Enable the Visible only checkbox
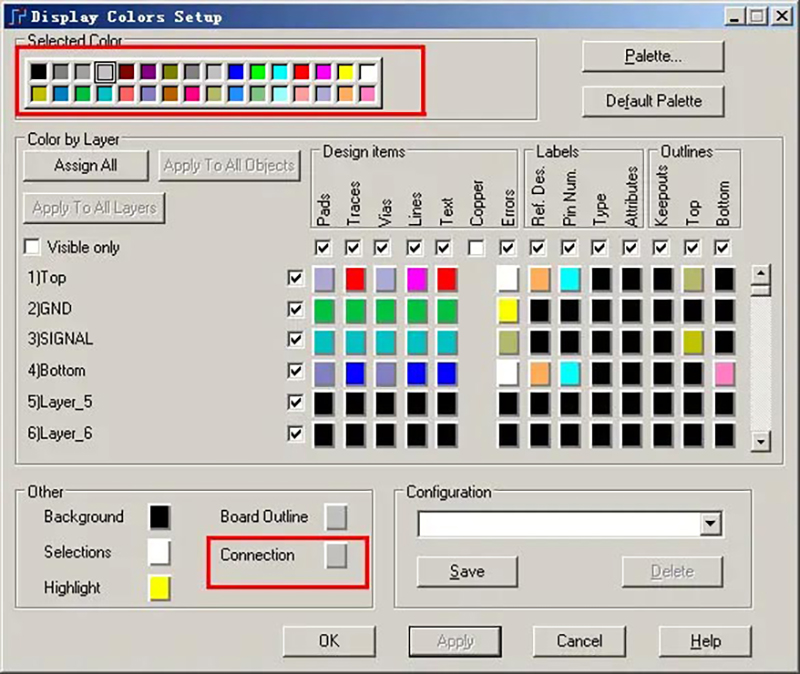The width and height of the screenshot is (800, 674). (33, 247)
